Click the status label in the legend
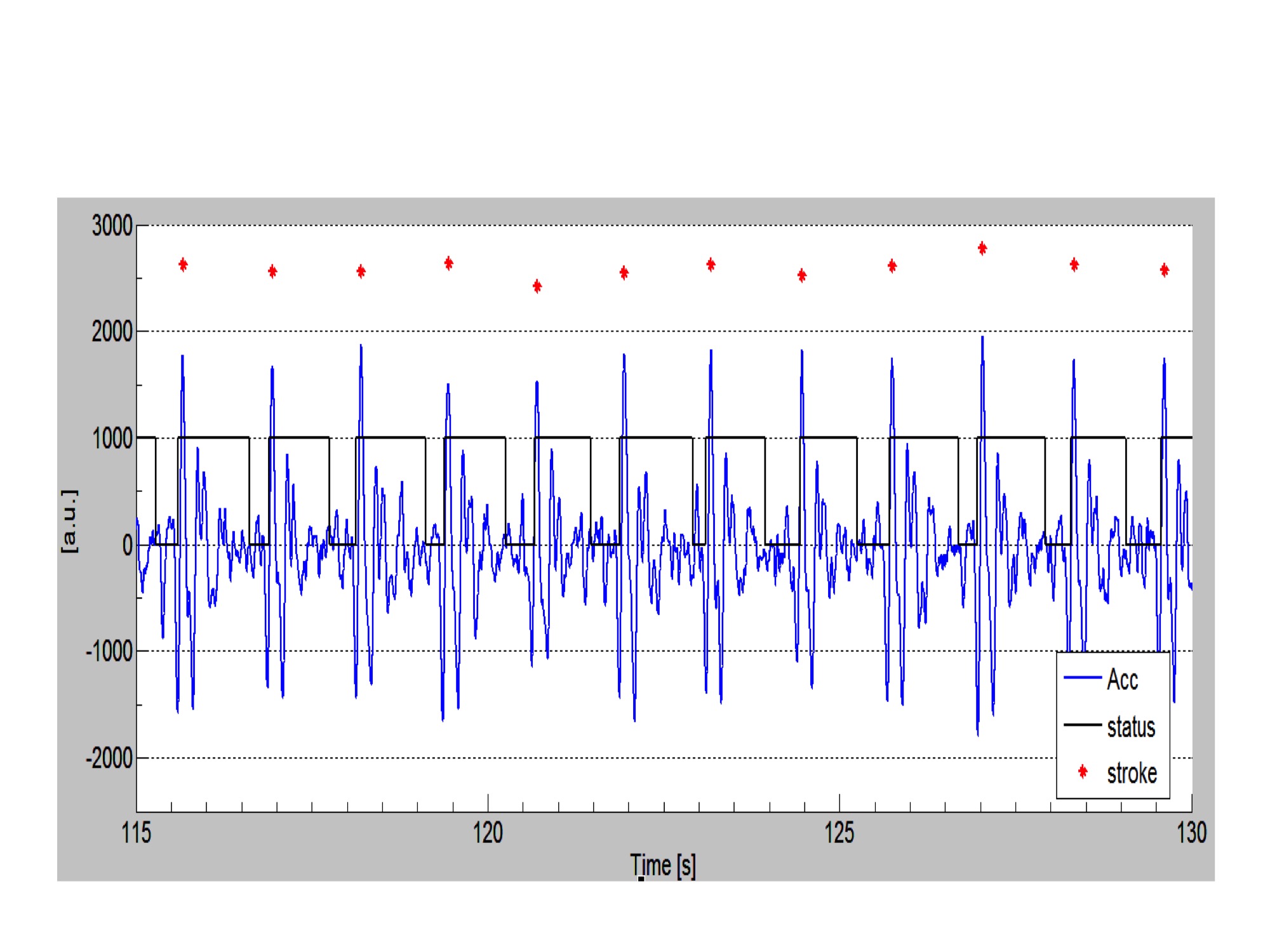The height and width of the screenshot is (952, 1270). pyautogui.click(x=1130, y=727)
